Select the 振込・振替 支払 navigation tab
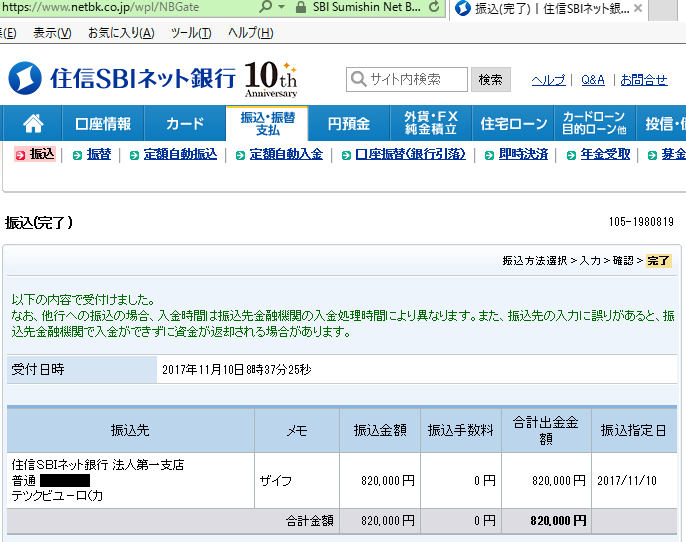Image resolution: width=686 pixels, height=542 pixels. pyautogui.click(x=267, y=123)
